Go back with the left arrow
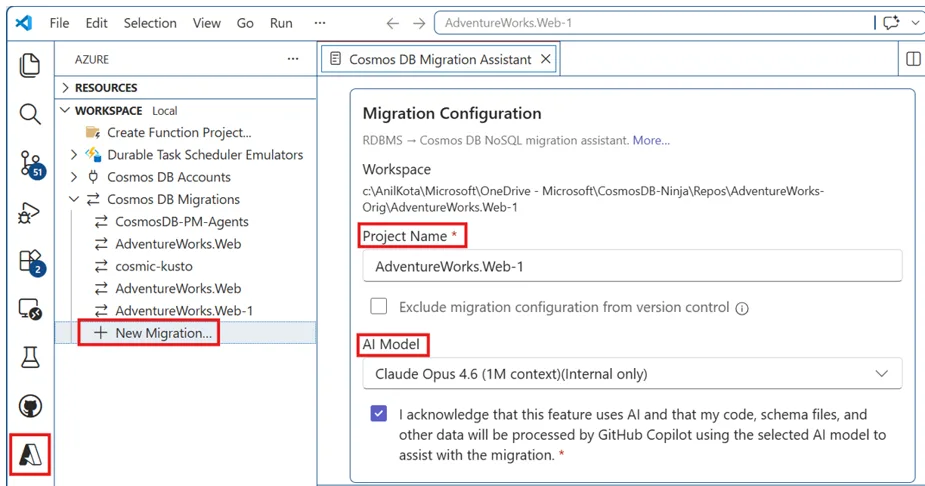The height and width of the screenshot is (486, 925). [392, 24]
